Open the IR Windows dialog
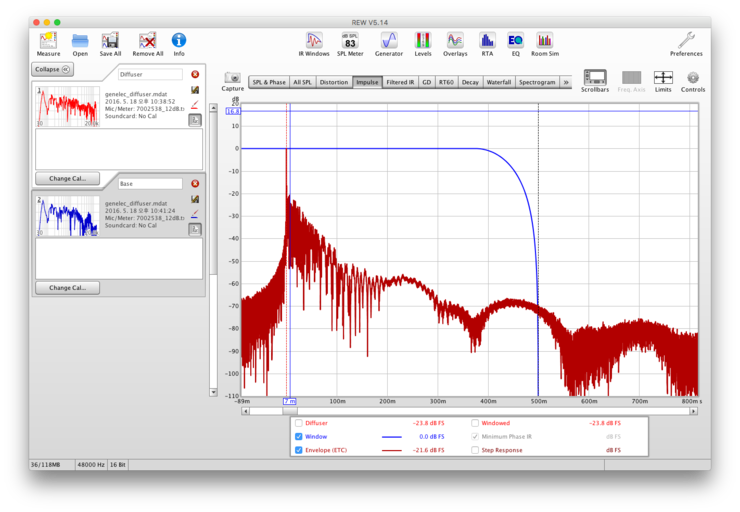The width and height of the screenshot is (740, 512). tap(314, 42)
